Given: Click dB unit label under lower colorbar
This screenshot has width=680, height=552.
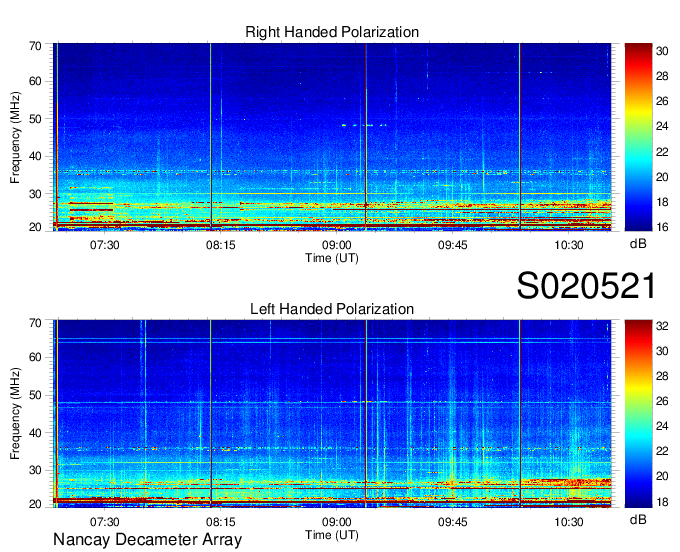Looking at the screenshot, I should pyautogui.click(x=638, y=519).
